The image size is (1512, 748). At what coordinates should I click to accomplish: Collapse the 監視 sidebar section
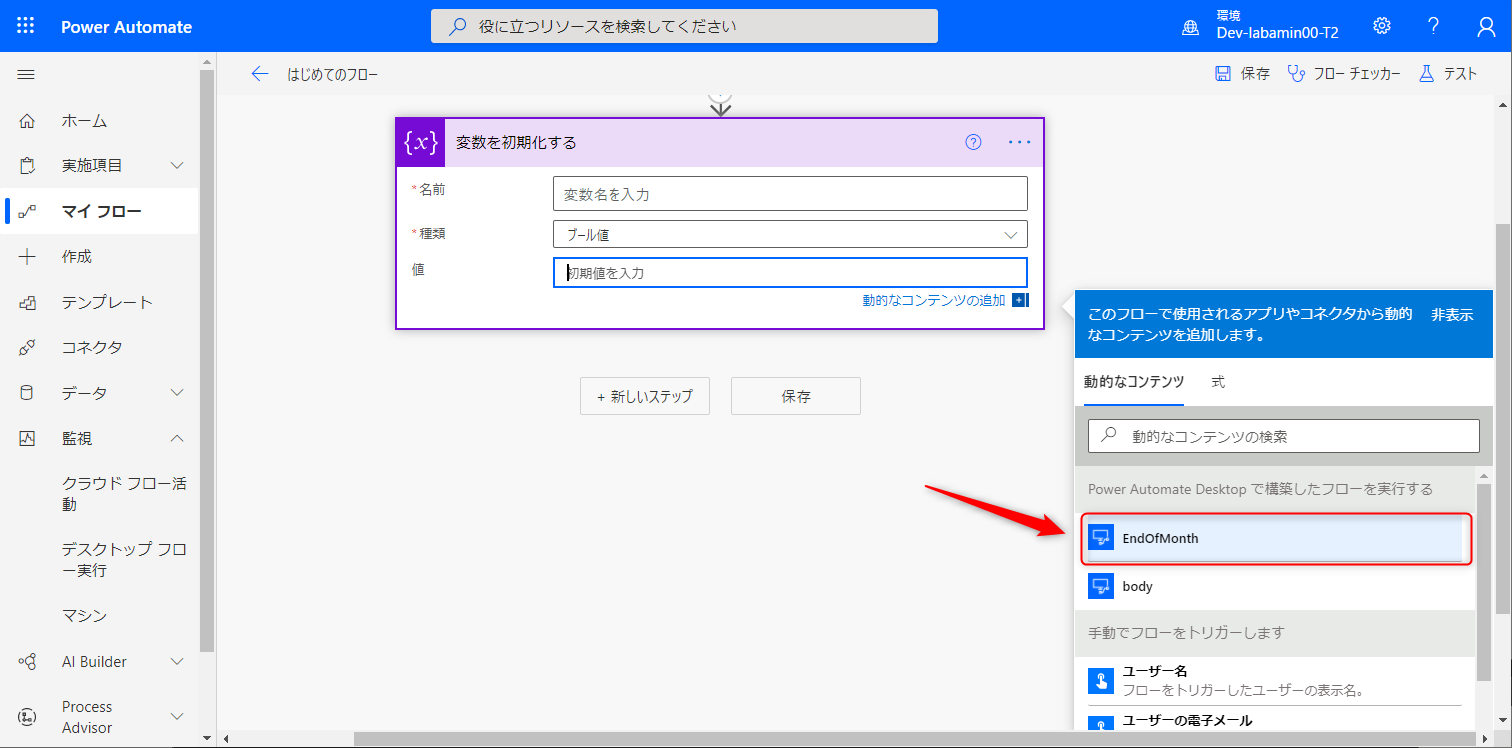point(177,438)
